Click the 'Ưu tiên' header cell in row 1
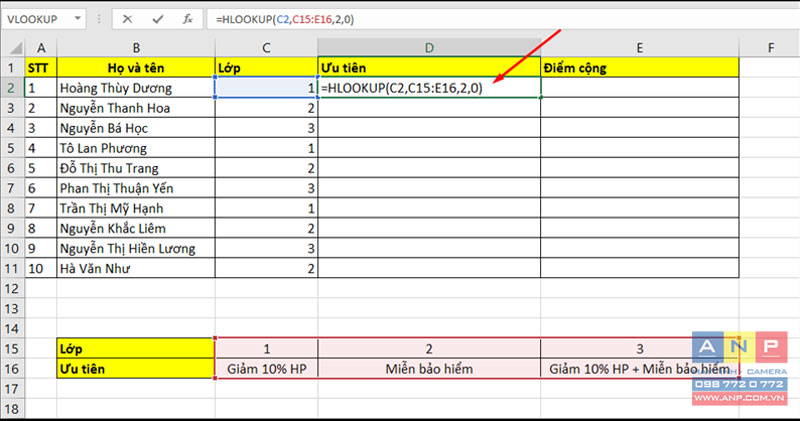The width and height of the screenshot is (800, 421). [429, 67]
